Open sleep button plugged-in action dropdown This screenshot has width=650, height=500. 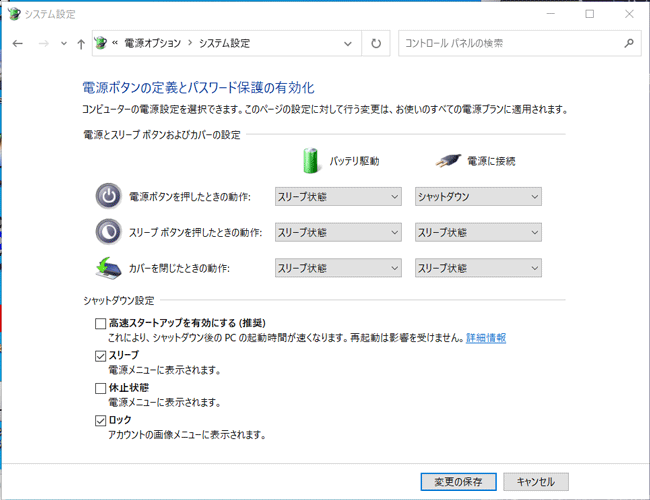tap(478, 232)
